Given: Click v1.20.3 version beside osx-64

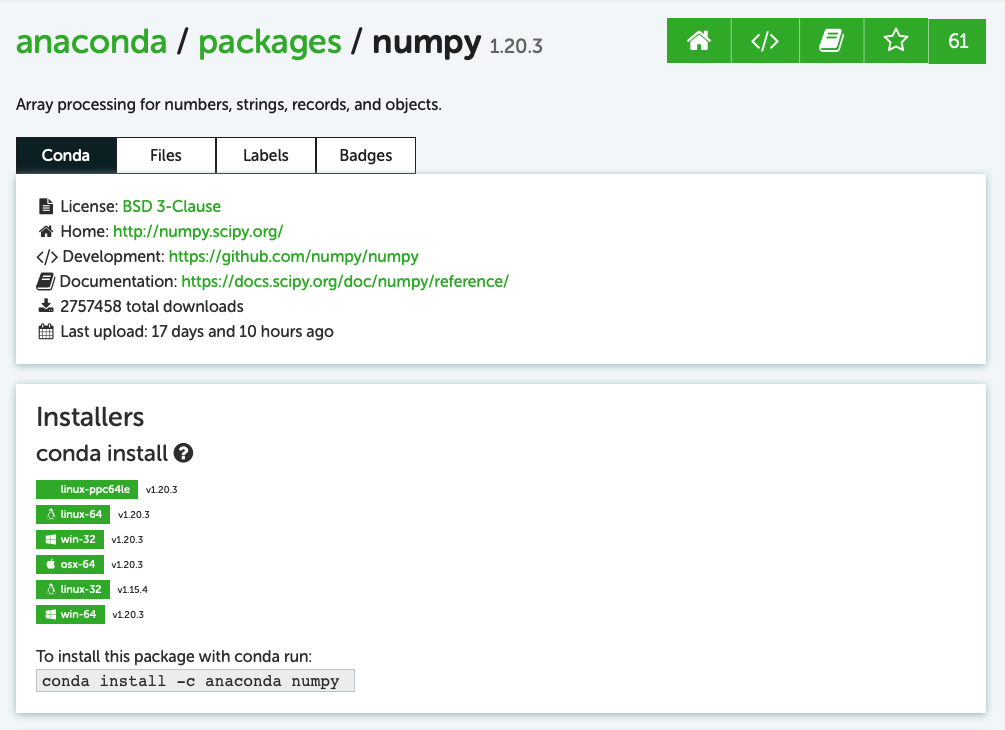Looking at the screenshot, I should pos(127,565).
